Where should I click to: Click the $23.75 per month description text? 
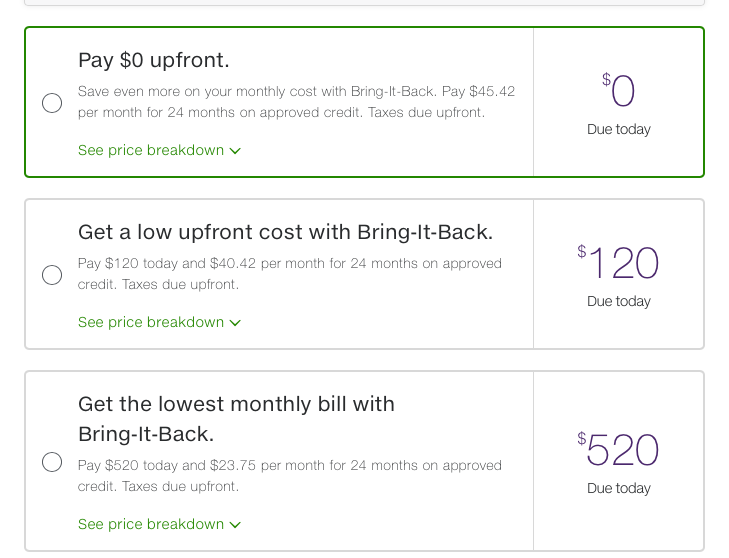tap(290, 476)
